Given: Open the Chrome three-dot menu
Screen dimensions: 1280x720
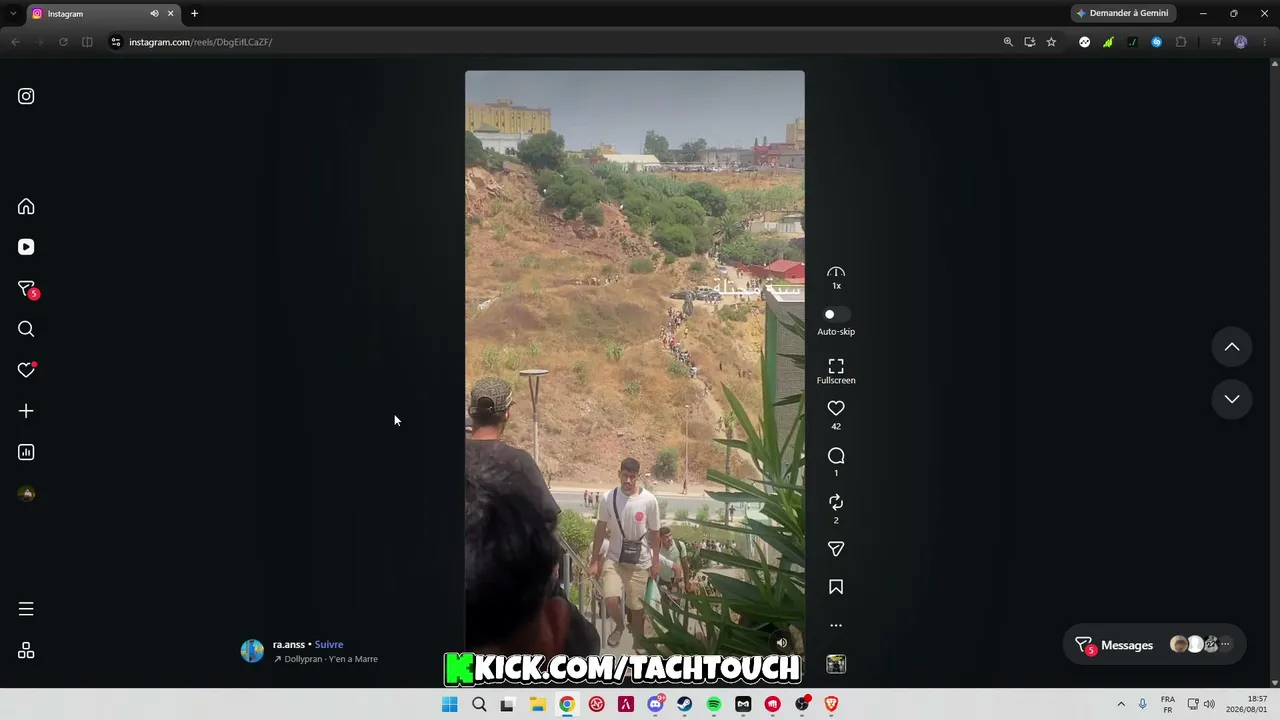Looking at the screenshot, I should point(1264,42).
